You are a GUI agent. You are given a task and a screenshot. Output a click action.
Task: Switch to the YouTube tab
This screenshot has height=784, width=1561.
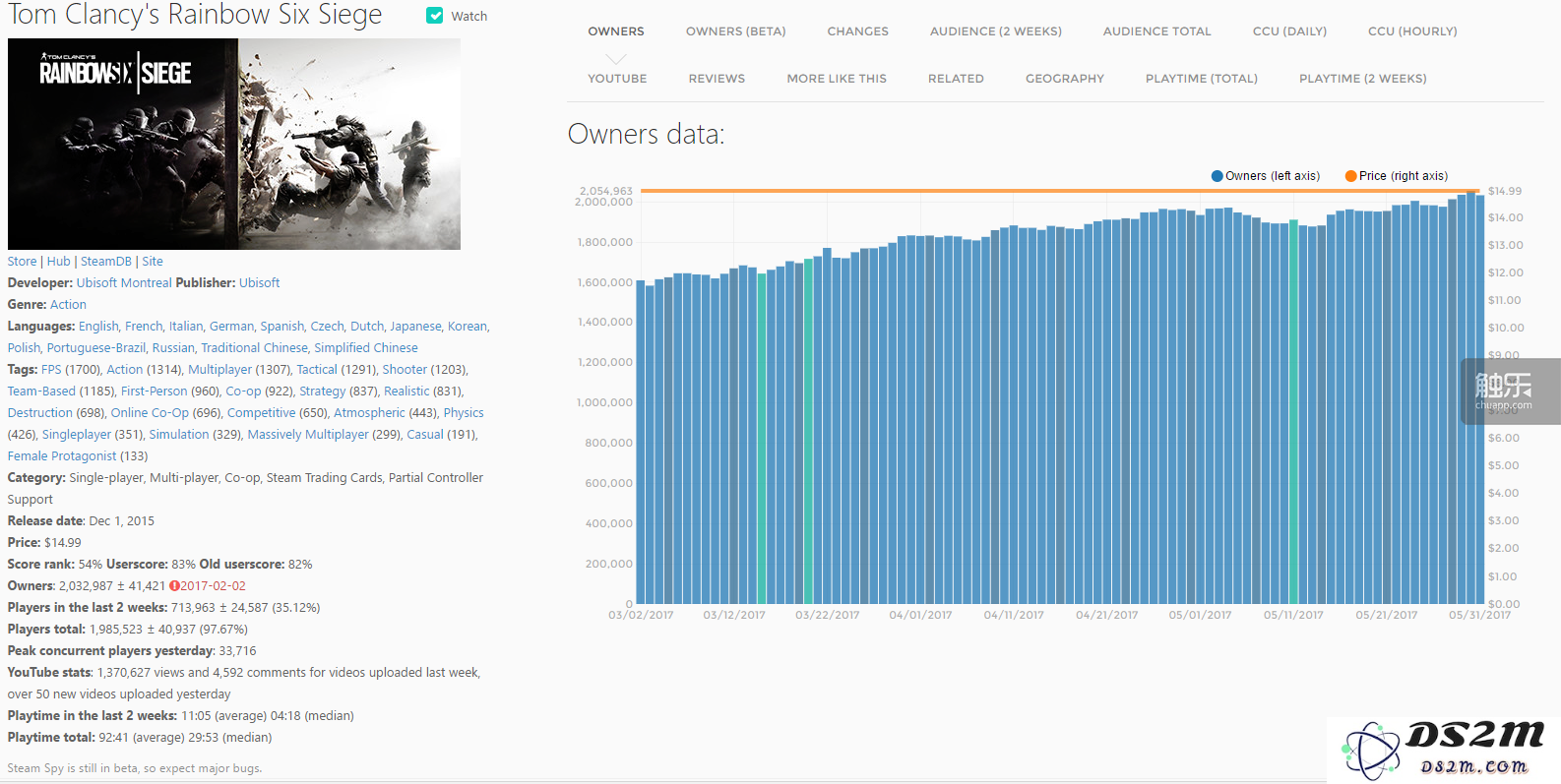(617, 79)
